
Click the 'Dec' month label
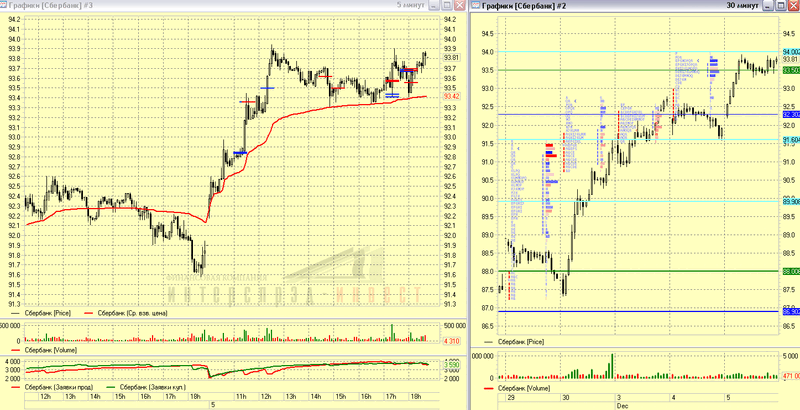[622, 405]
